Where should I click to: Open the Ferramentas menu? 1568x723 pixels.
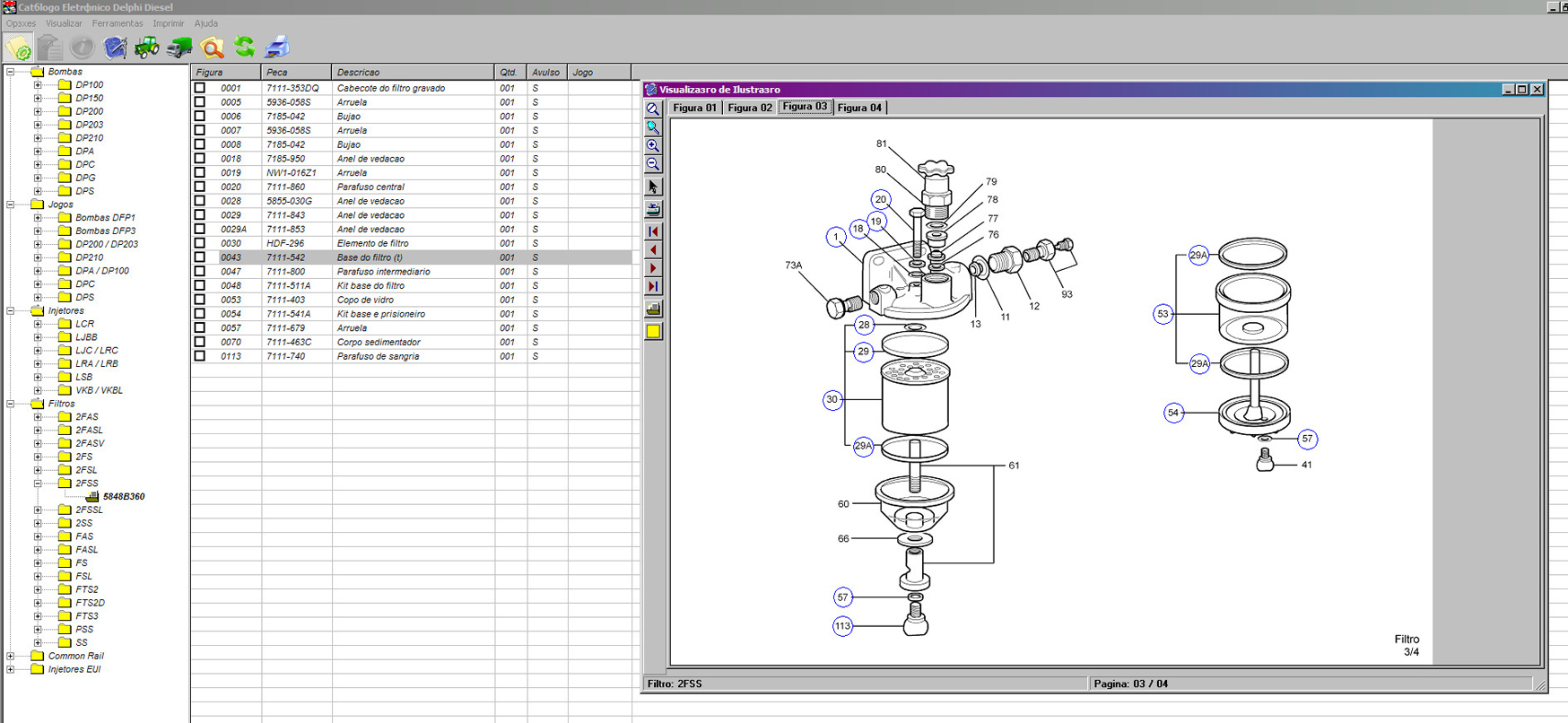click(x=117, y=23)
